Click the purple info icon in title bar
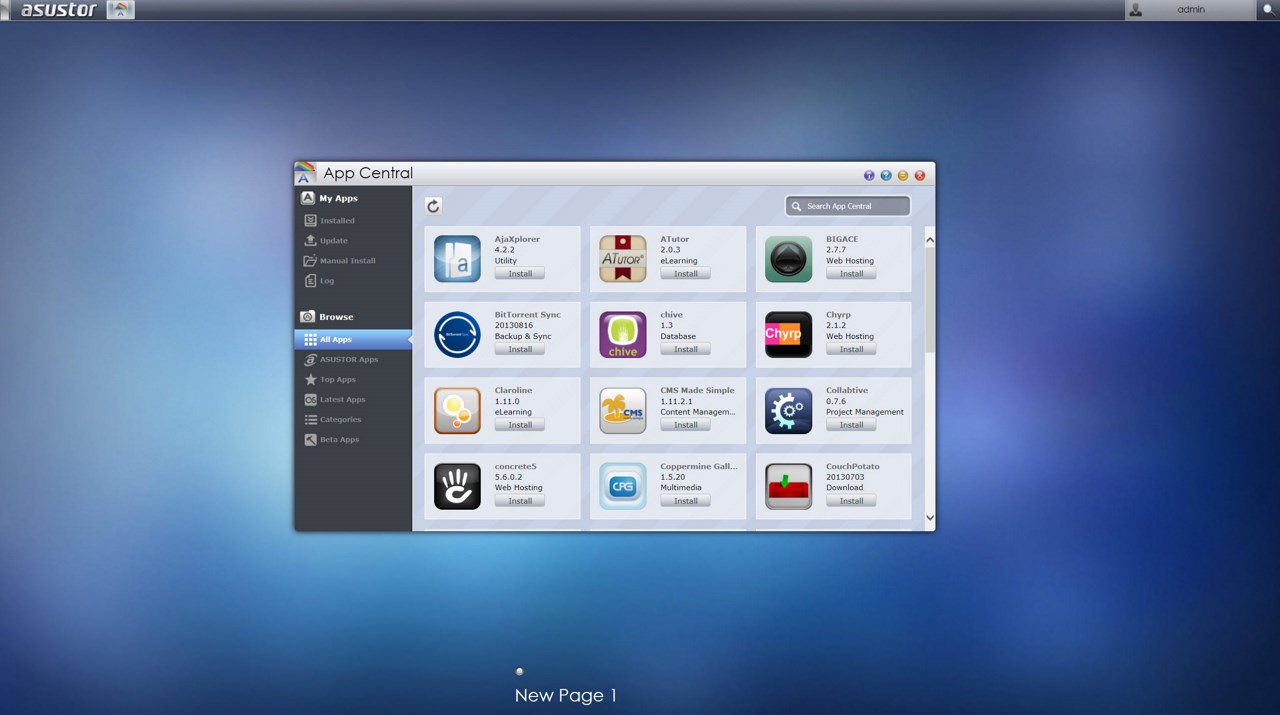Viewport: 1280px width, 715px height. pyautogui.click(x=869, y=175)
